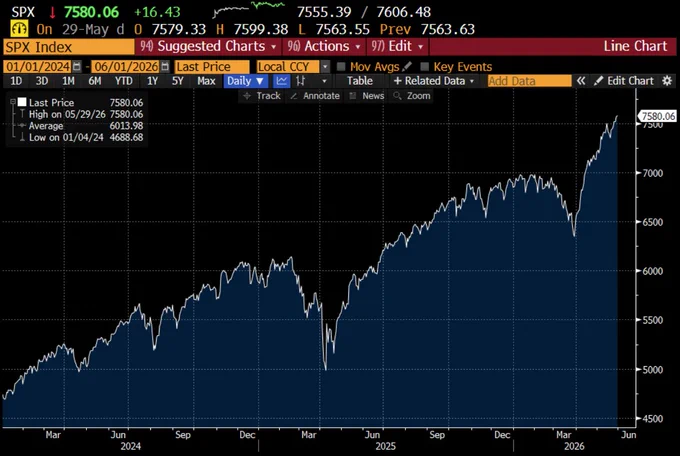
Task: Click the Line Chart title label
Action: [635, 46]
